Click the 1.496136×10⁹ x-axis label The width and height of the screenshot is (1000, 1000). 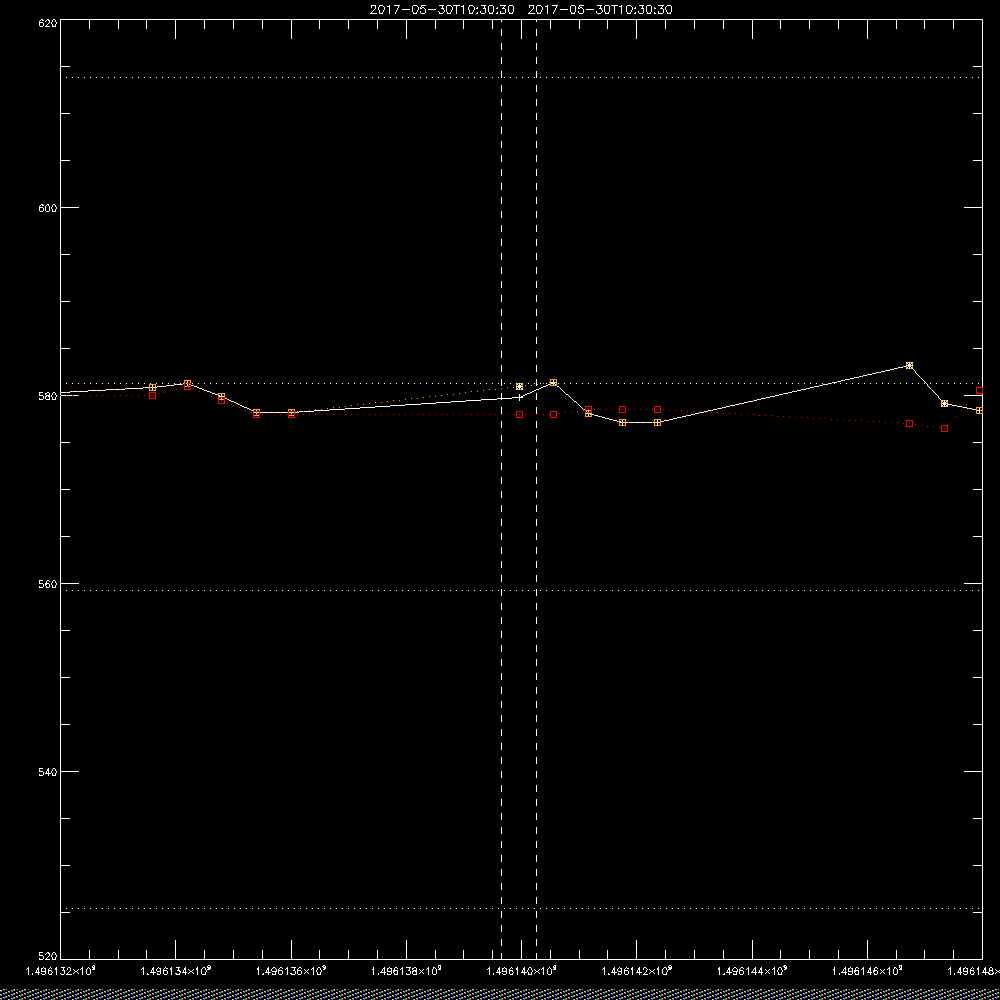pos(291,971)
